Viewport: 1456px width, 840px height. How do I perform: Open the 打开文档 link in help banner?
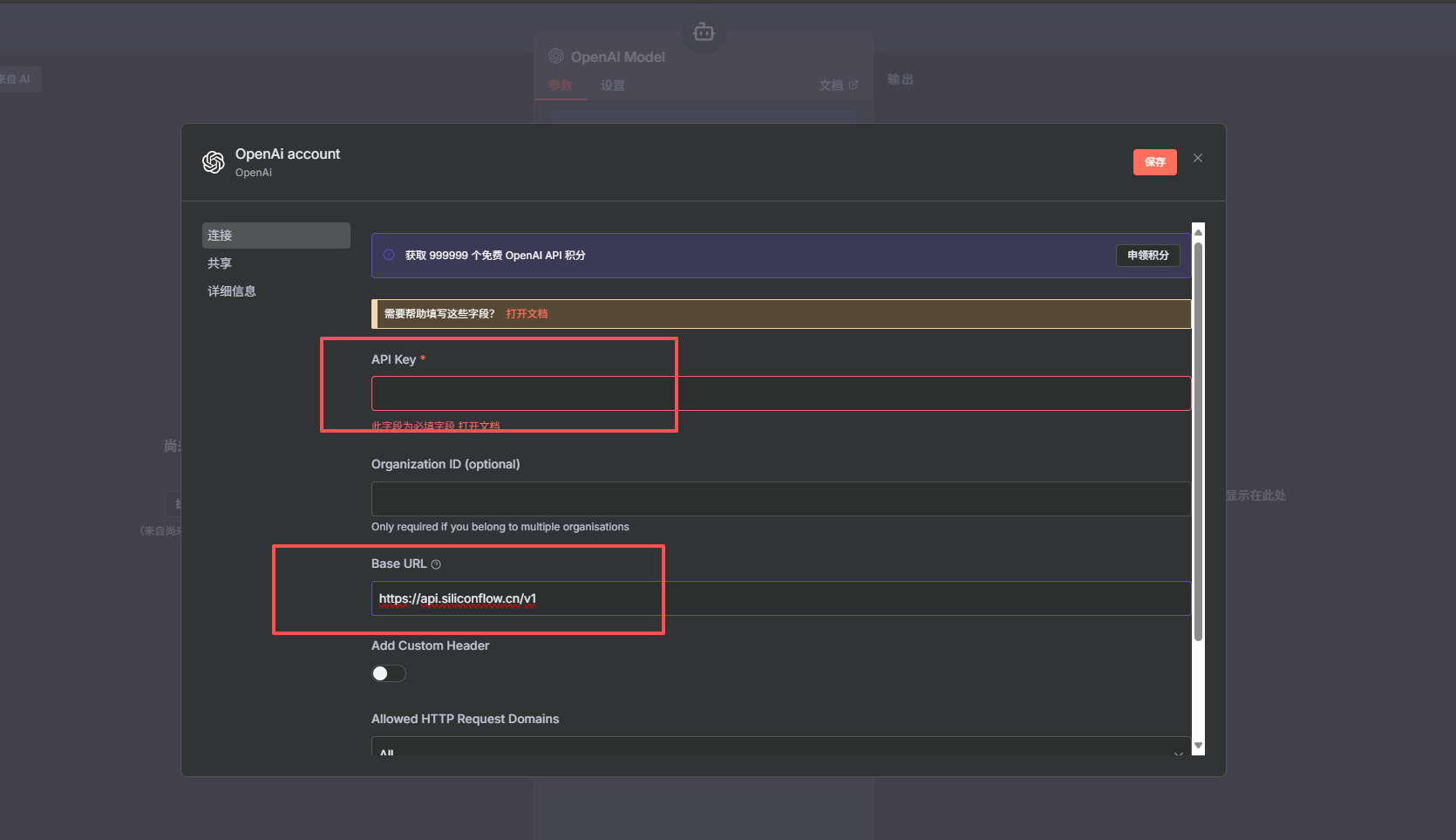point(527,314)
